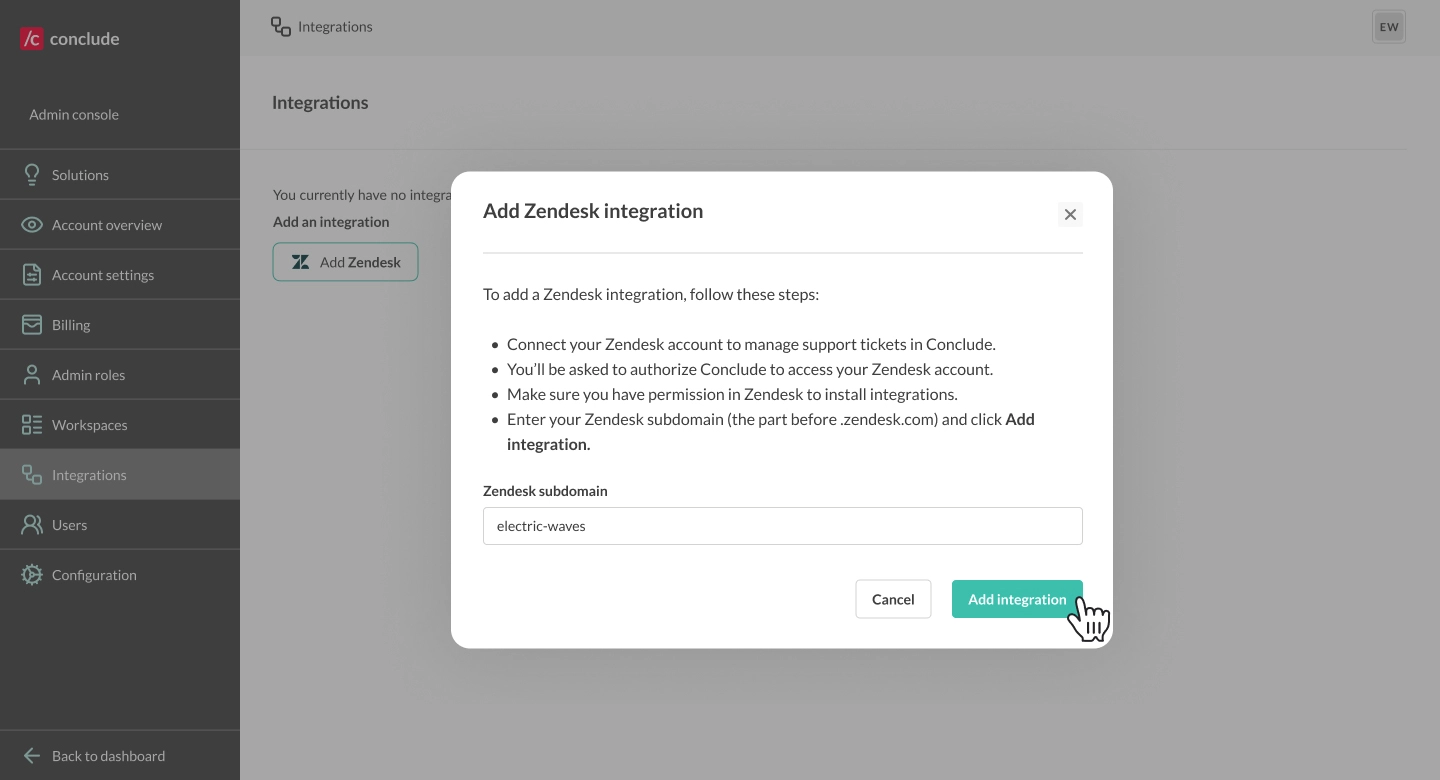
Task: Open the Workspaces menu item
Action: pos(89,425)
